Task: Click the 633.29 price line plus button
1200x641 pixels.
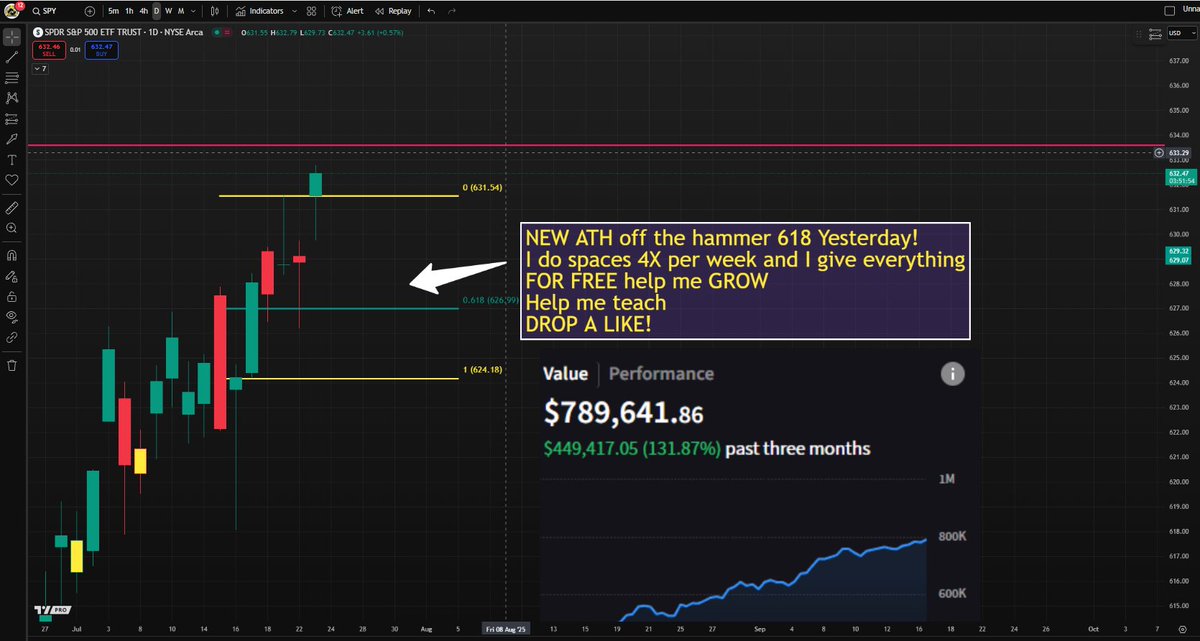Action: [x=1159, y=153]
